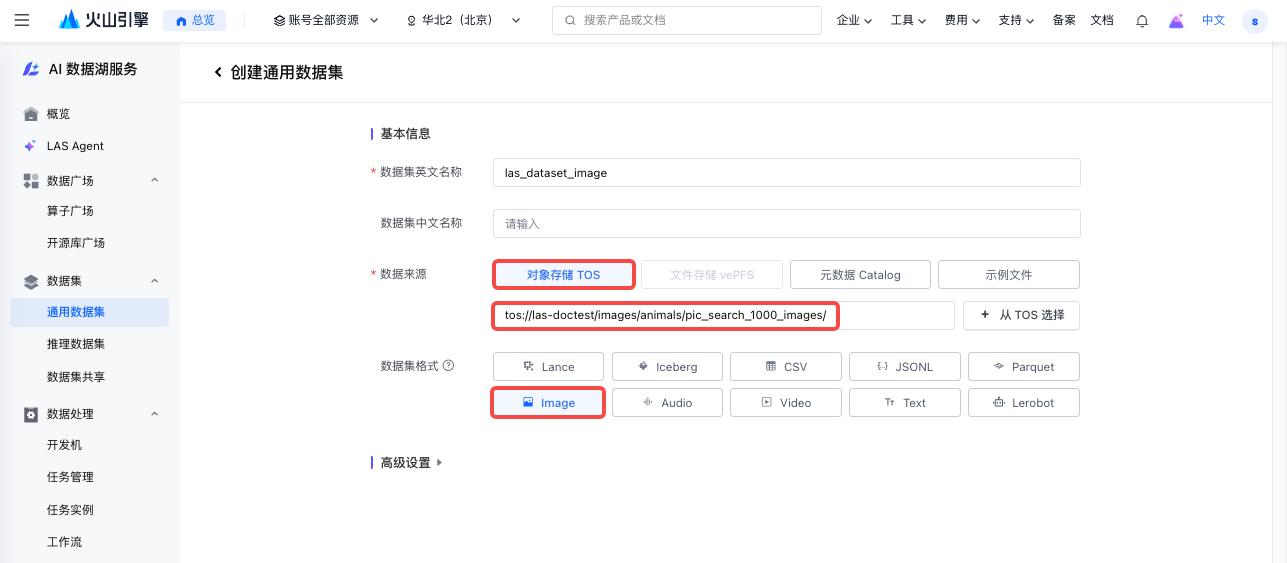The width and height of the screenshot is (1287, 563).
Task: Click the 数据处理 gear icon
Action: click(31, 413)
